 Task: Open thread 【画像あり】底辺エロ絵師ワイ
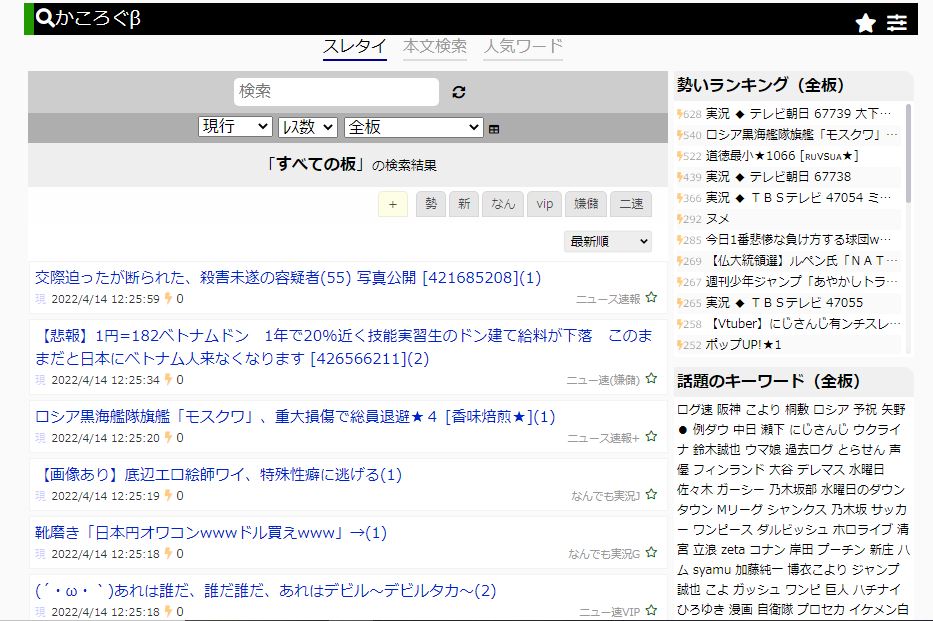point(218,475)
